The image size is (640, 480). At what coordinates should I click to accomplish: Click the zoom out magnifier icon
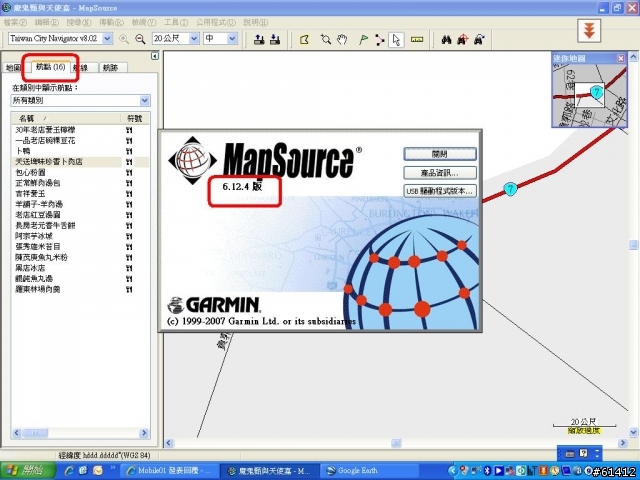[x=140, y=39]
